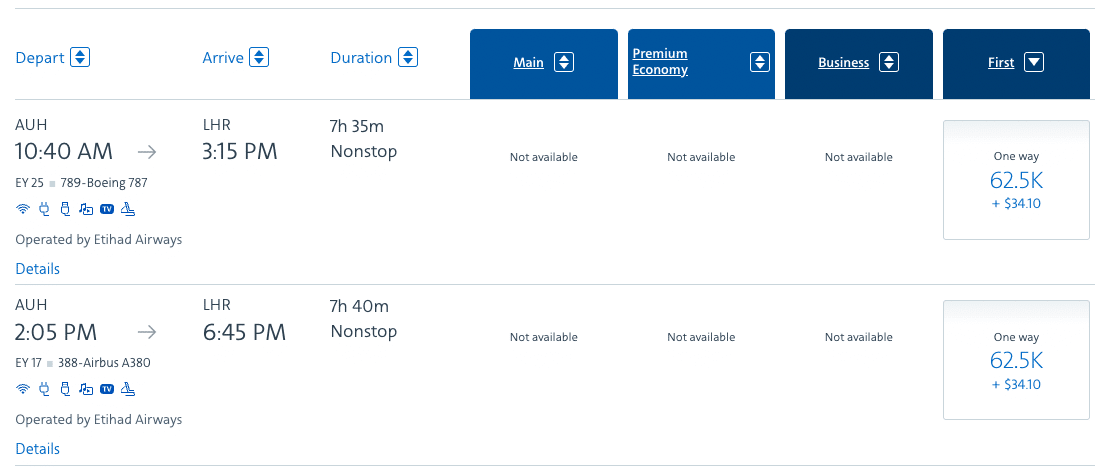Select the Premium Economy cabin tab
The image size is (1100, 471).
tap(702, 63)
